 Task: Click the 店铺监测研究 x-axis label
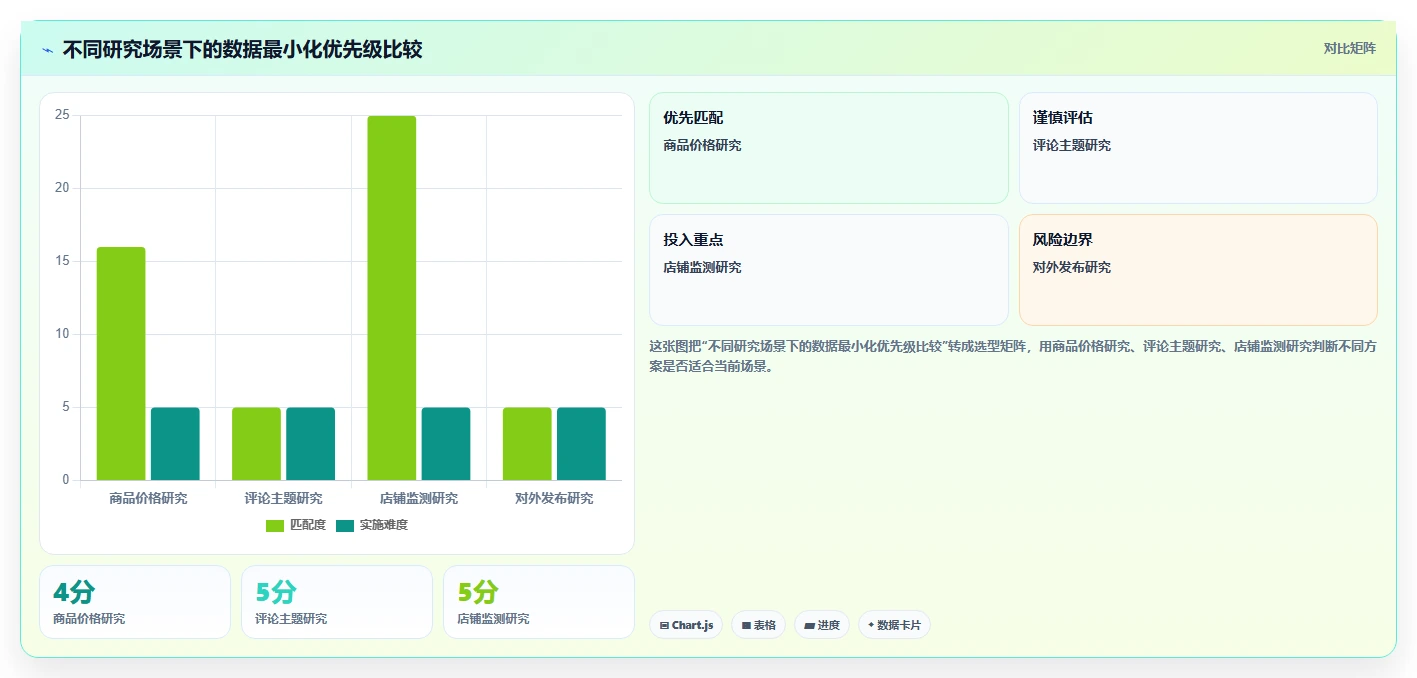tap(419, 498)
